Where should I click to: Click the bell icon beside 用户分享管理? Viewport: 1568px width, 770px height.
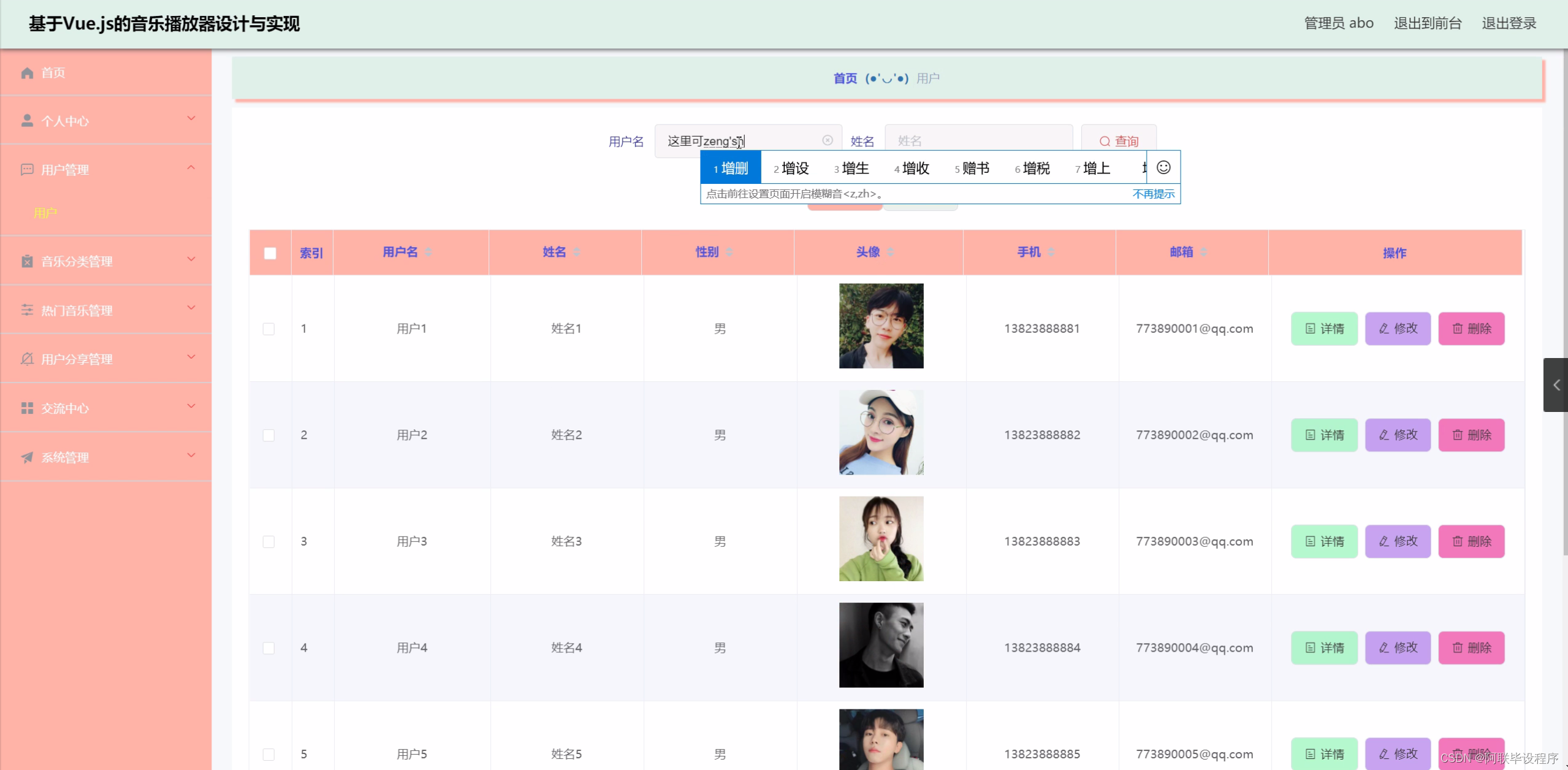coord(27,359)
